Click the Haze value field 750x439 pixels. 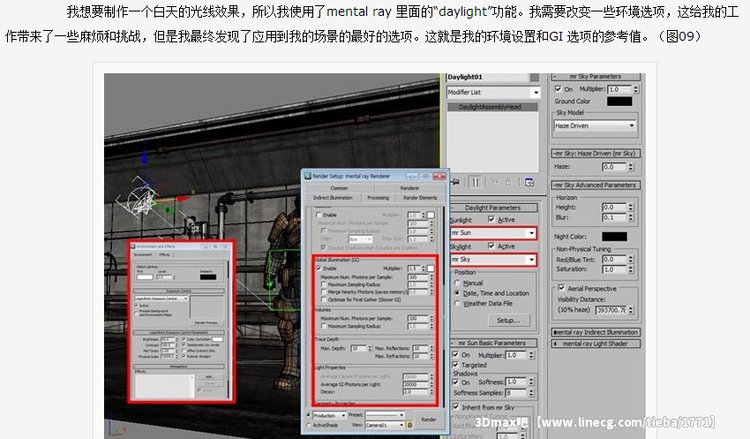click(x=614, y=167)
